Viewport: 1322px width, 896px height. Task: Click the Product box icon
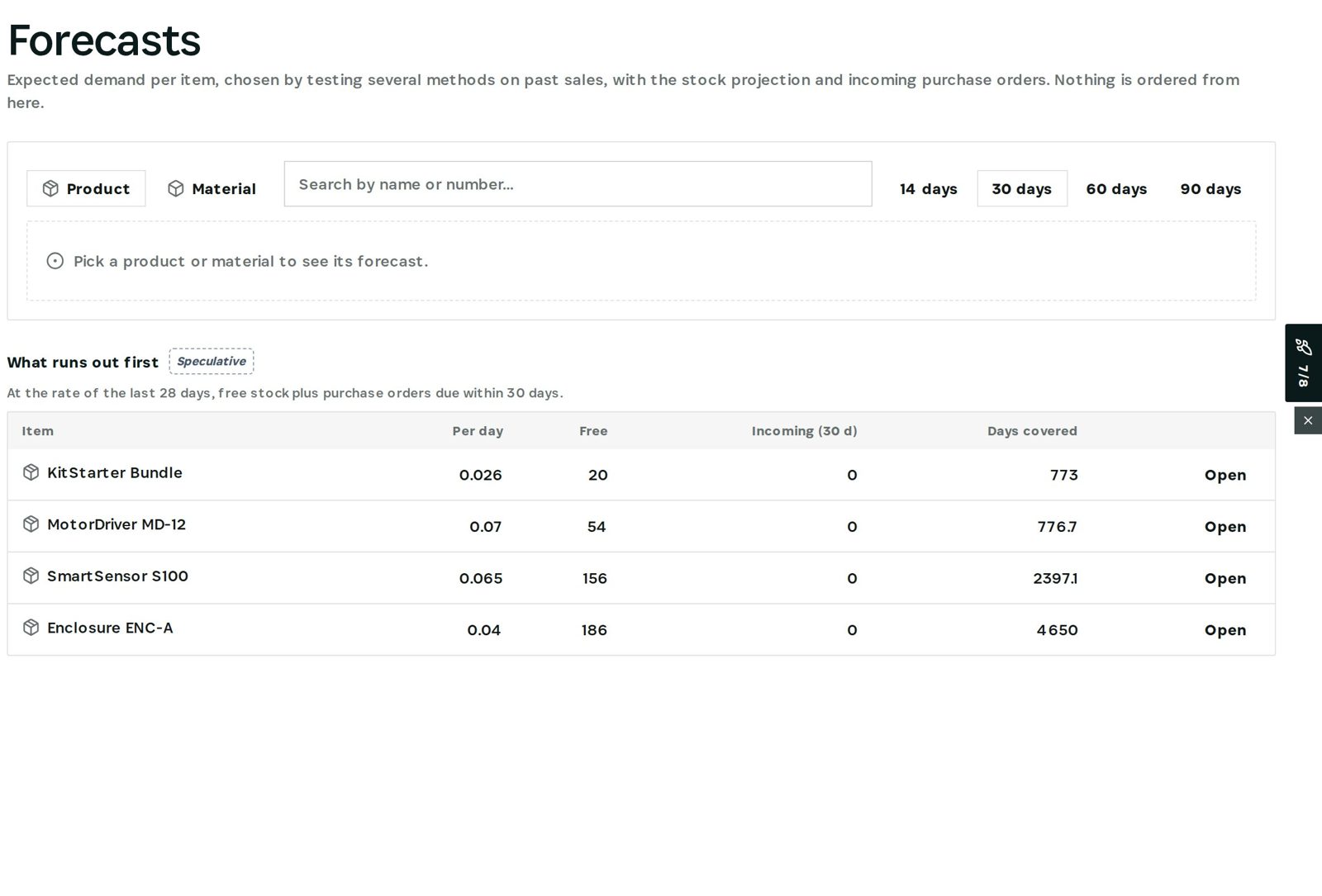[x=50, y=188]
